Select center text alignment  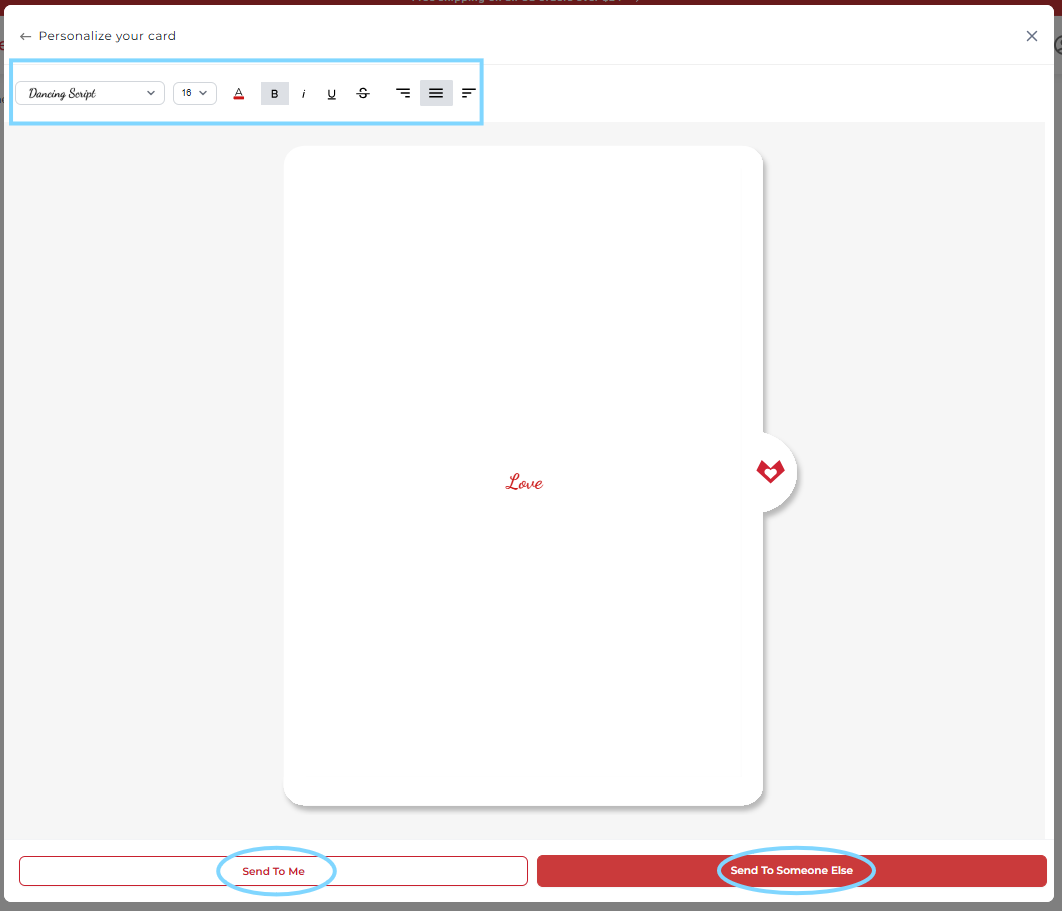click(436, 93)
